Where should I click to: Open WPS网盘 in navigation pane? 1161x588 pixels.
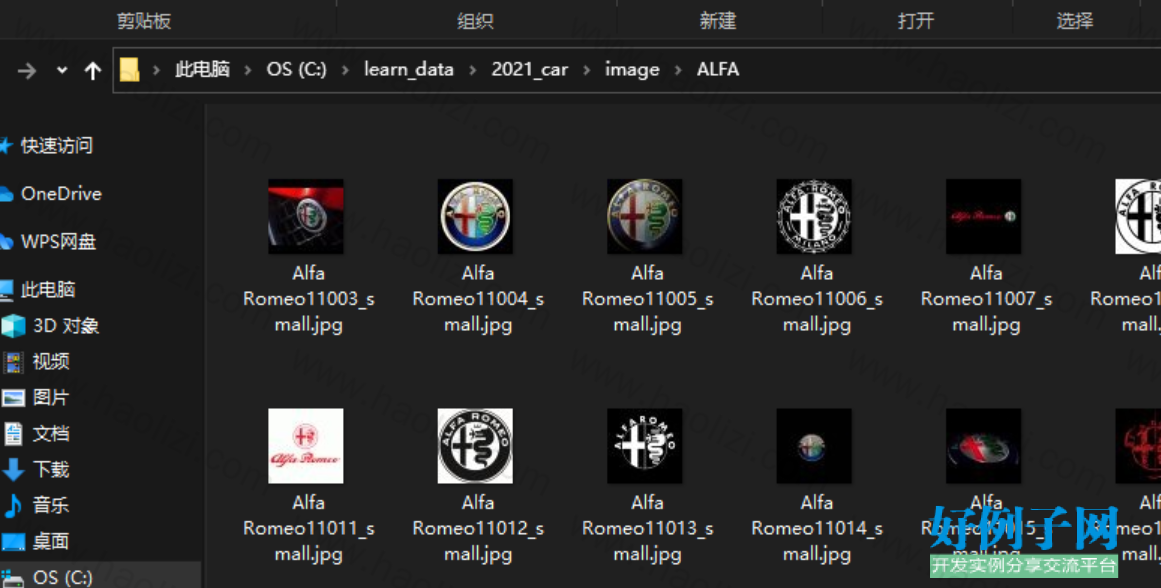click(x=58, y=241)
